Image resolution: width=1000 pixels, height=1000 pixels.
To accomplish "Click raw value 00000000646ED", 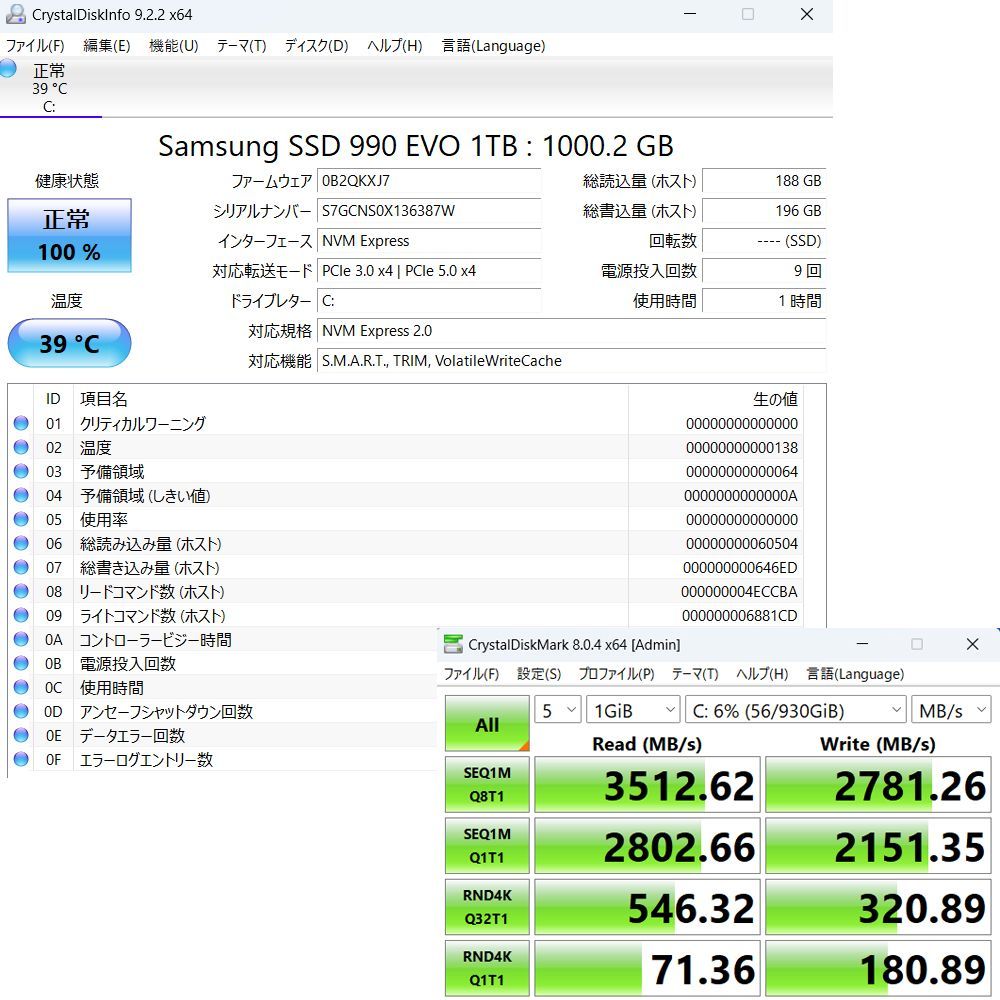I will [x=740, y=567].
